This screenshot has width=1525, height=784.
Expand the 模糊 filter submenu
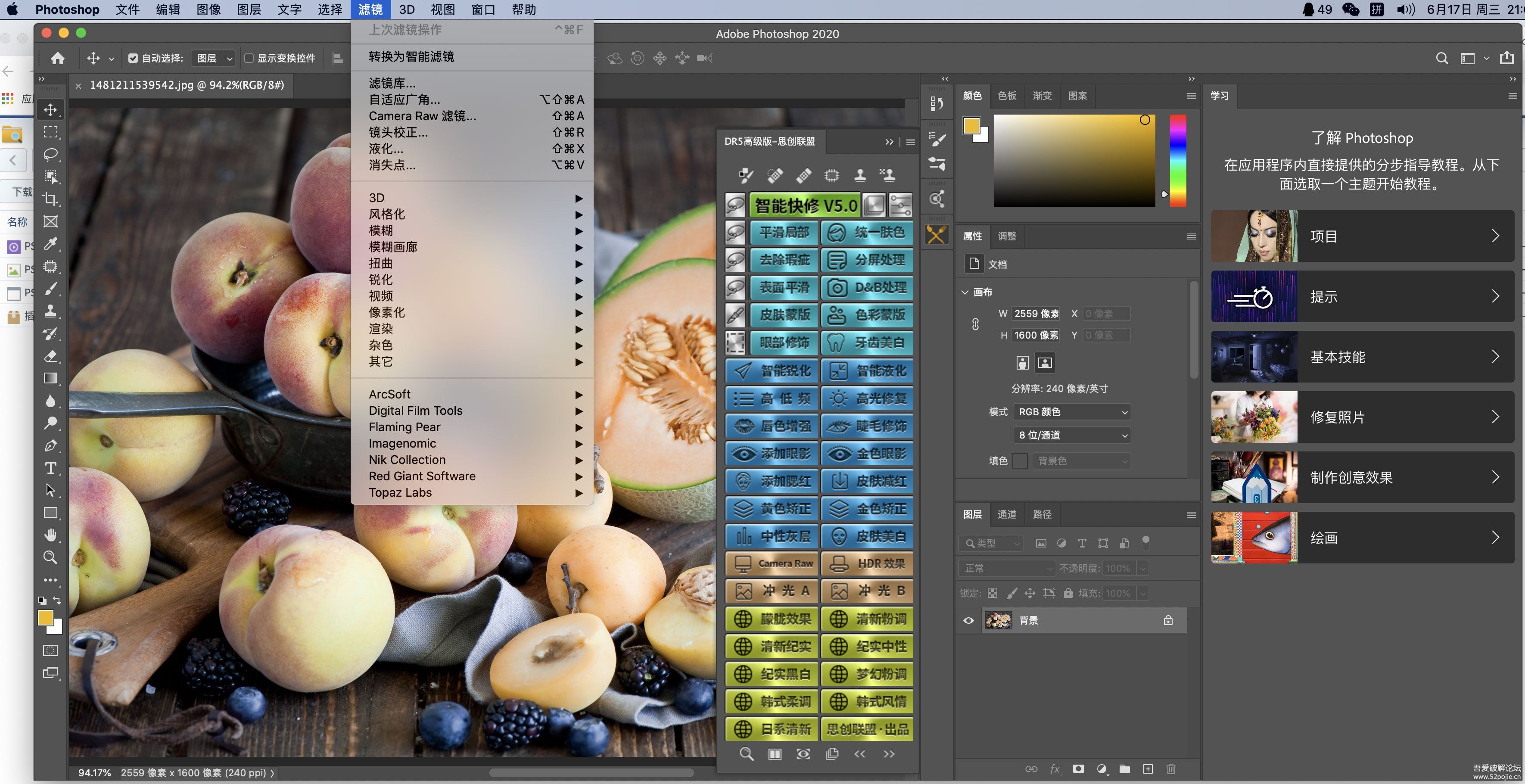pos(473,231)
